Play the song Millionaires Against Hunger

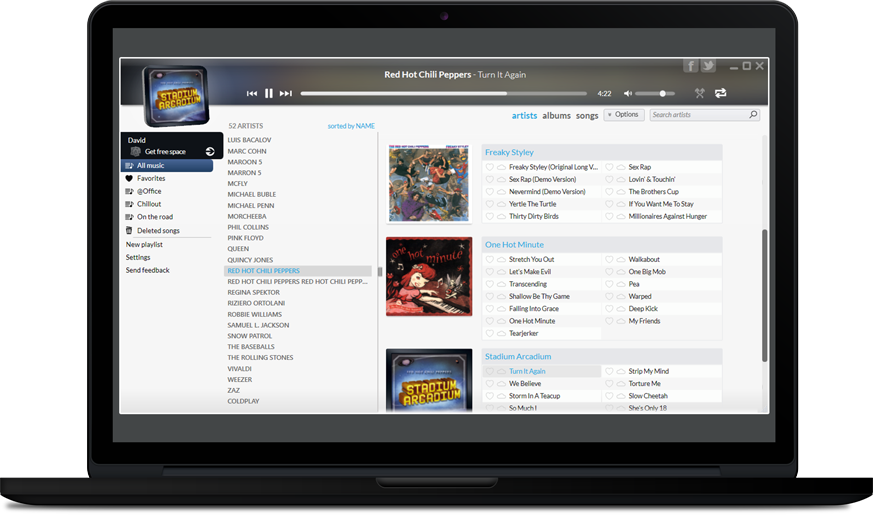(668, 217)
